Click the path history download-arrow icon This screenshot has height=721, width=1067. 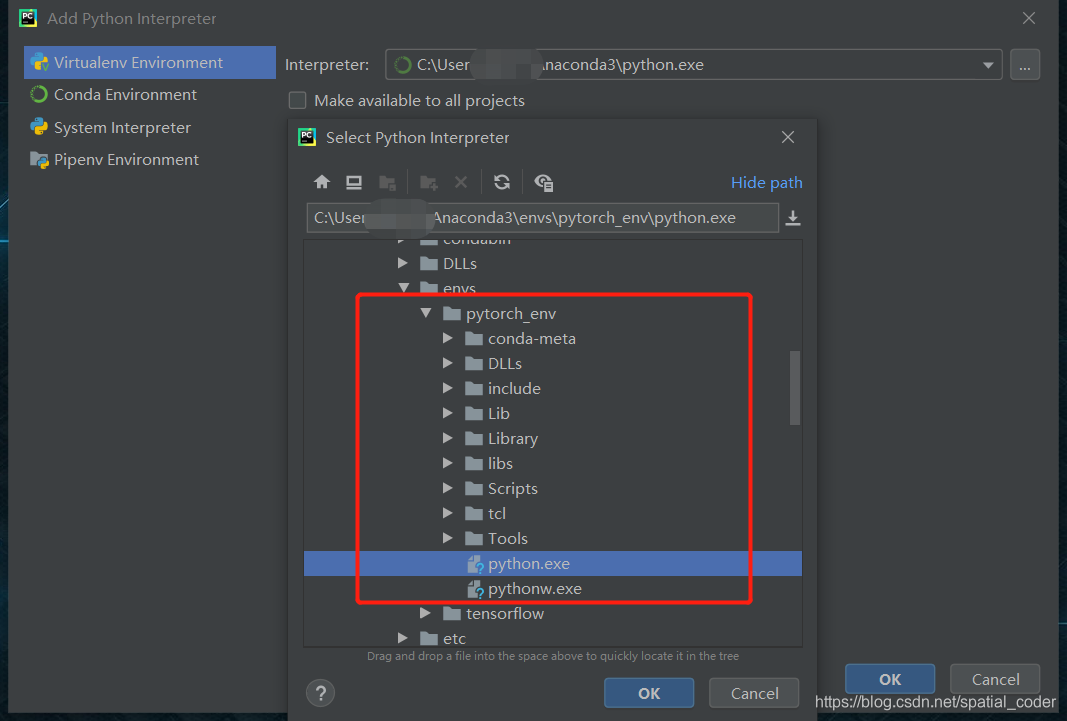(793, 218)
